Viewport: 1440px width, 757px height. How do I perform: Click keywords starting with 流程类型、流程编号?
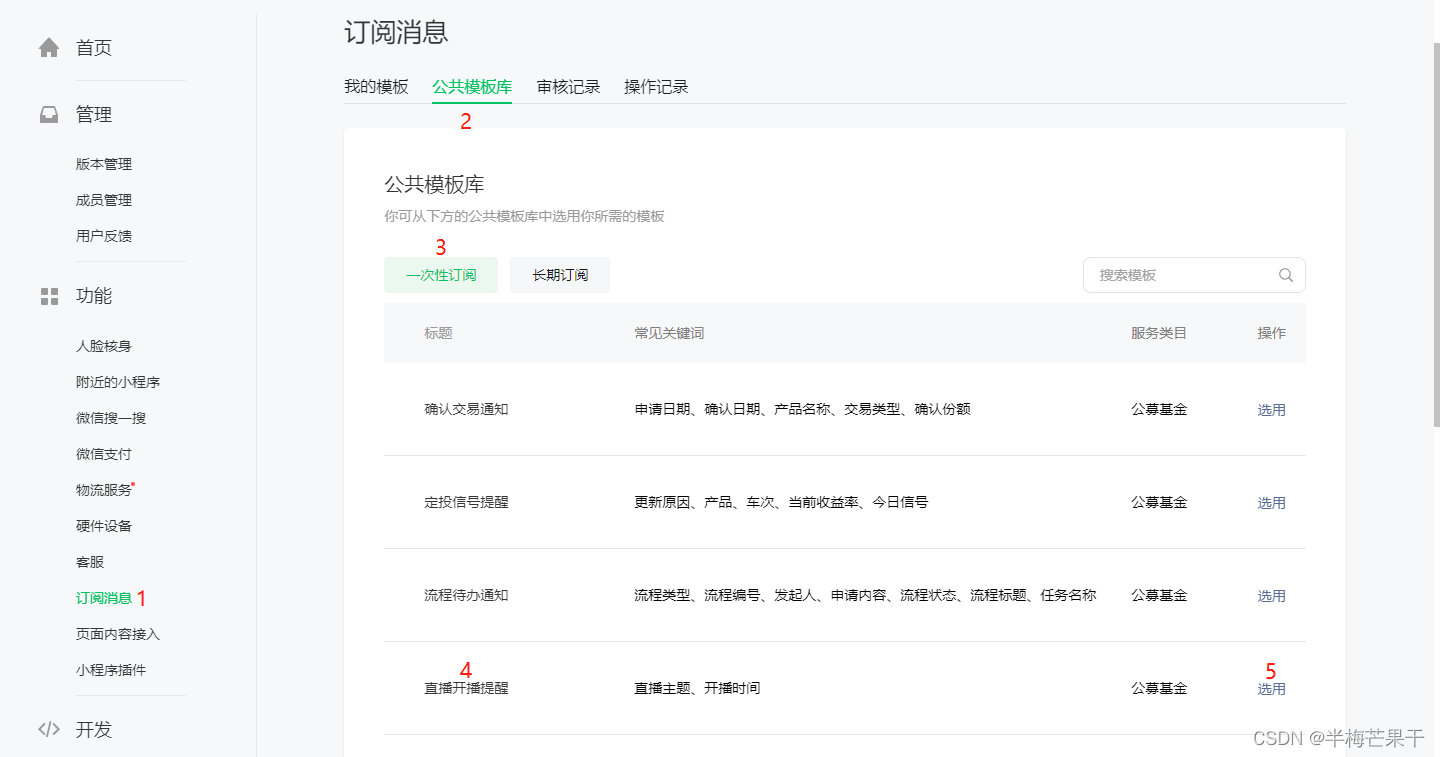(865, 595)
